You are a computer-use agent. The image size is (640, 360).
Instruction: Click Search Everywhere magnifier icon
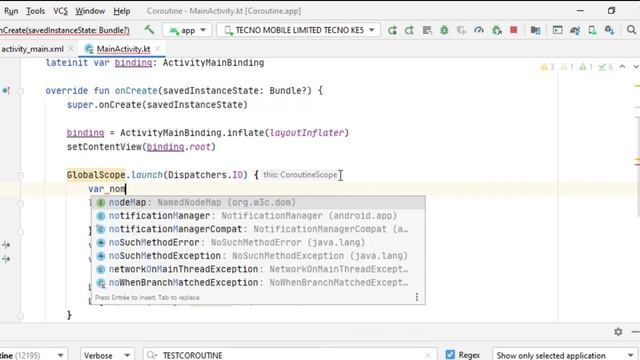(x=631, y=30)
